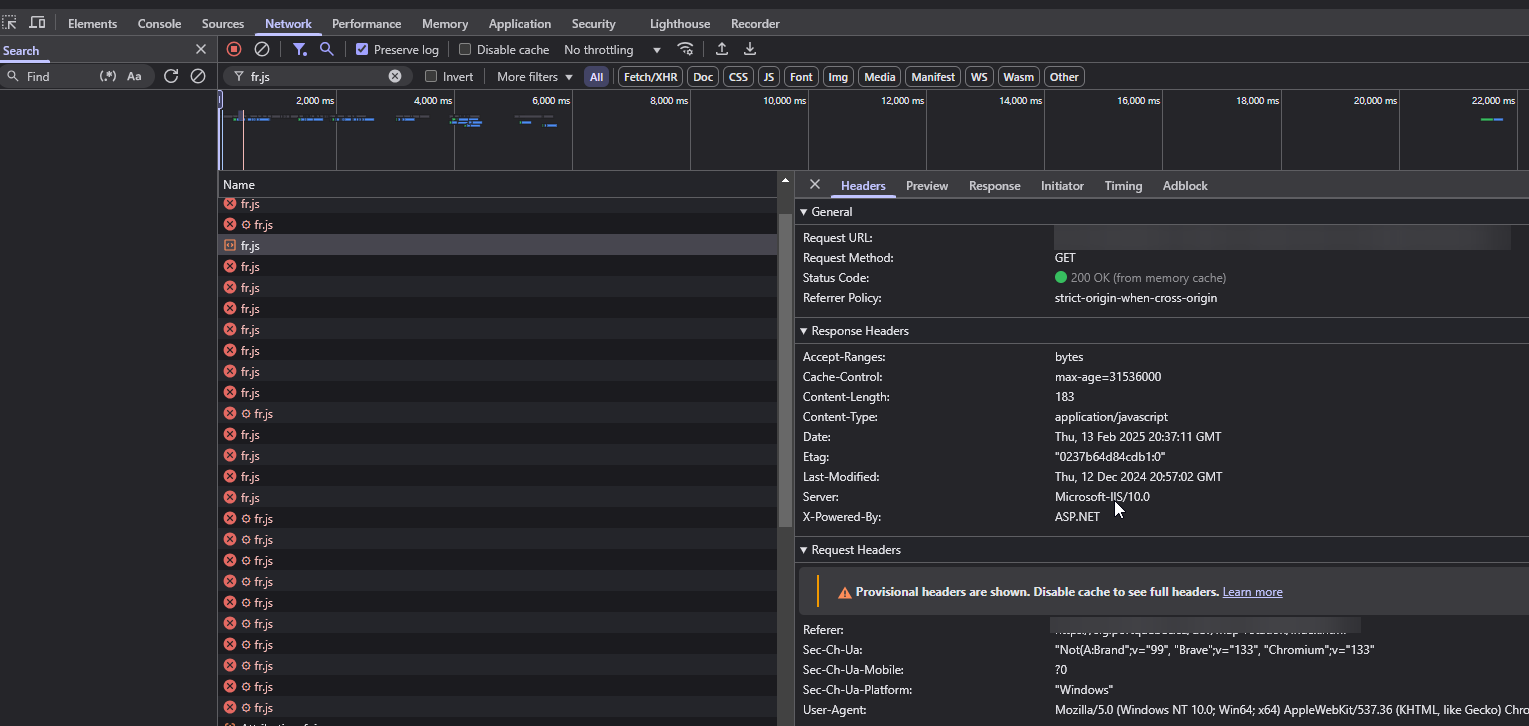The height and width of the screenshot is (726, 1529).
Task: Select the inspect element picker icon
Action: (10, 22)
